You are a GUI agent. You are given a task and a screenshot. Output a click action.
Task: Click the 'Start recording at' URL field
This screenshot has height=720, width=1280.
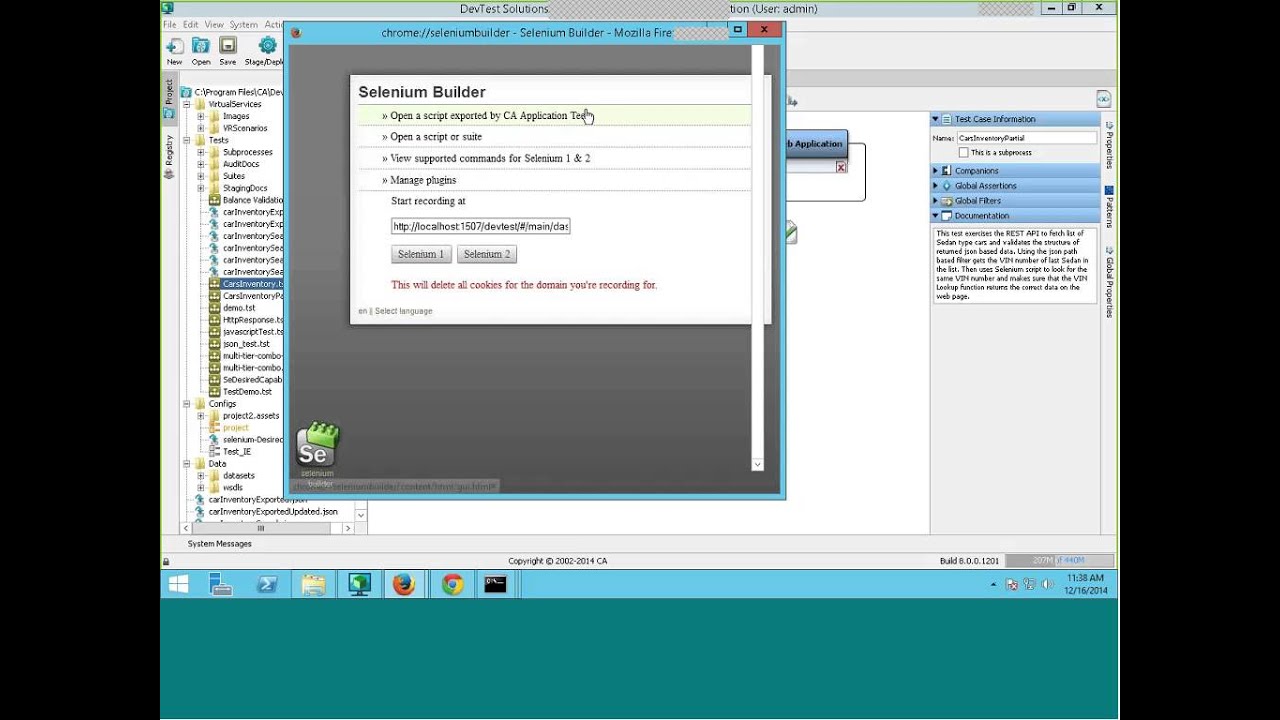[480, 226]
